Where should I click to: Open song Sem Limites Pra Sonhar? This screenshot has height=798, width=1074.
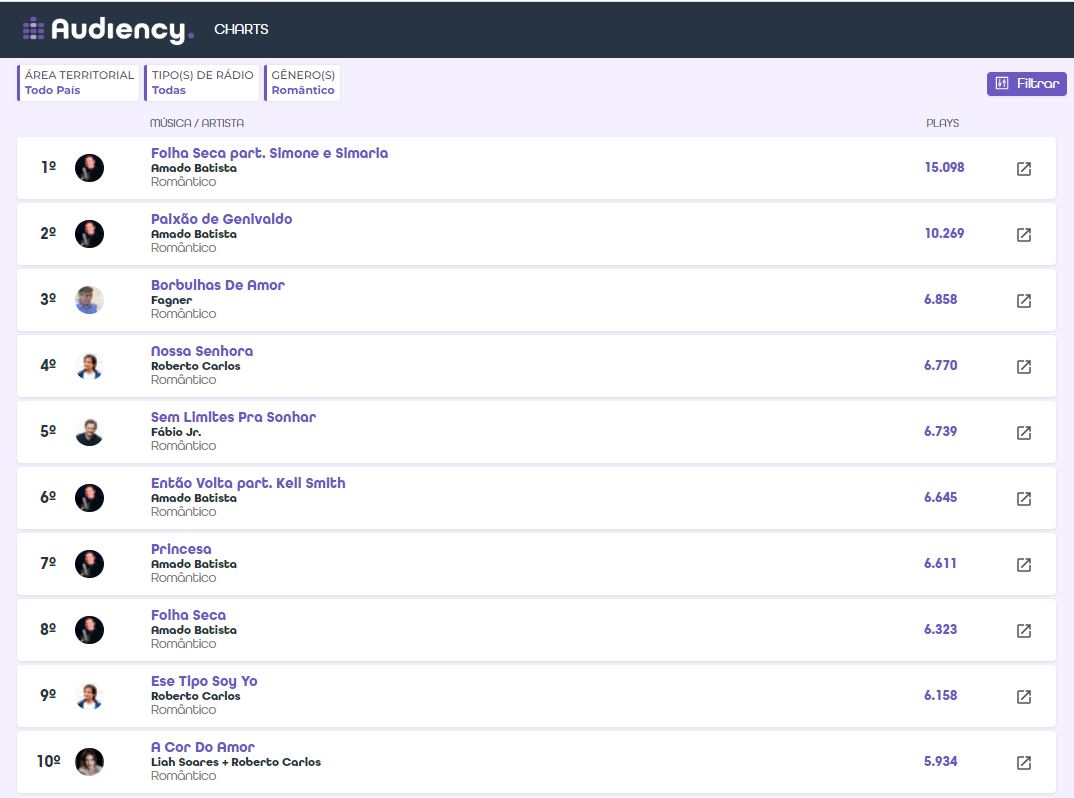coord(234,417)
